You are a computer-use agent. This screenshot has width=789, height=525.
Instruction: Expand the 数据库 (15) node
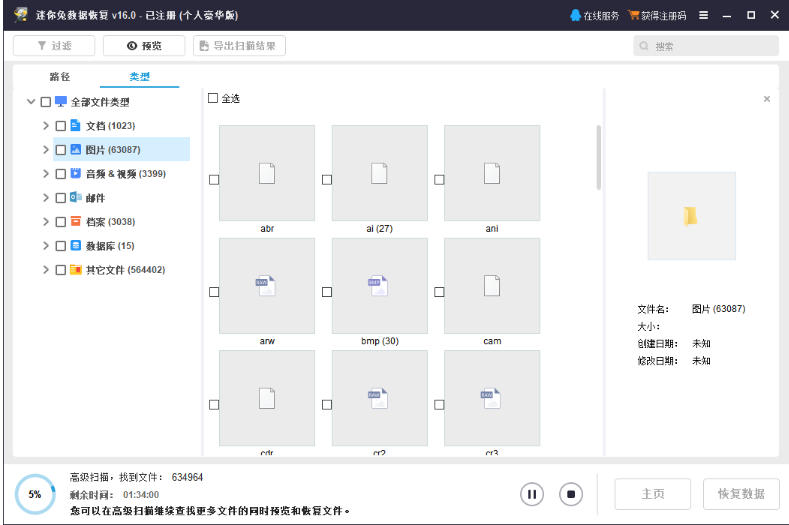[x=46, y=246]
